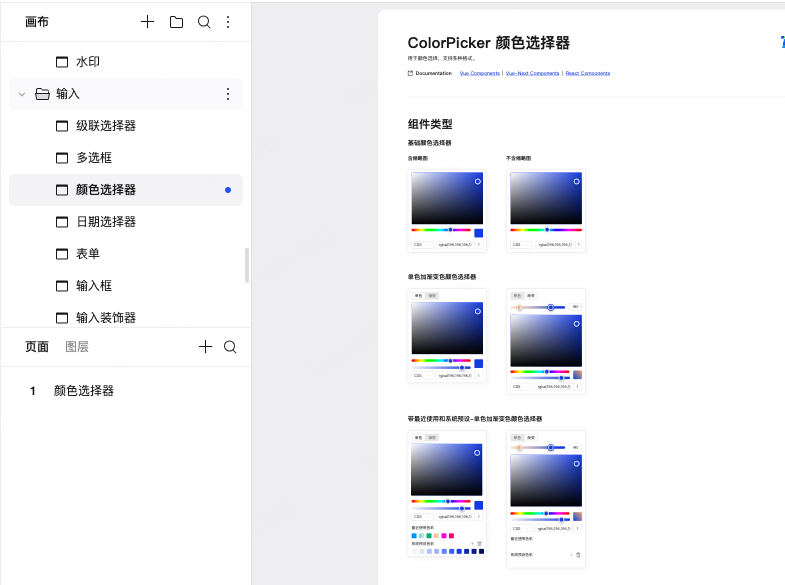Click frame icon beside 表单

click(62, 254)
